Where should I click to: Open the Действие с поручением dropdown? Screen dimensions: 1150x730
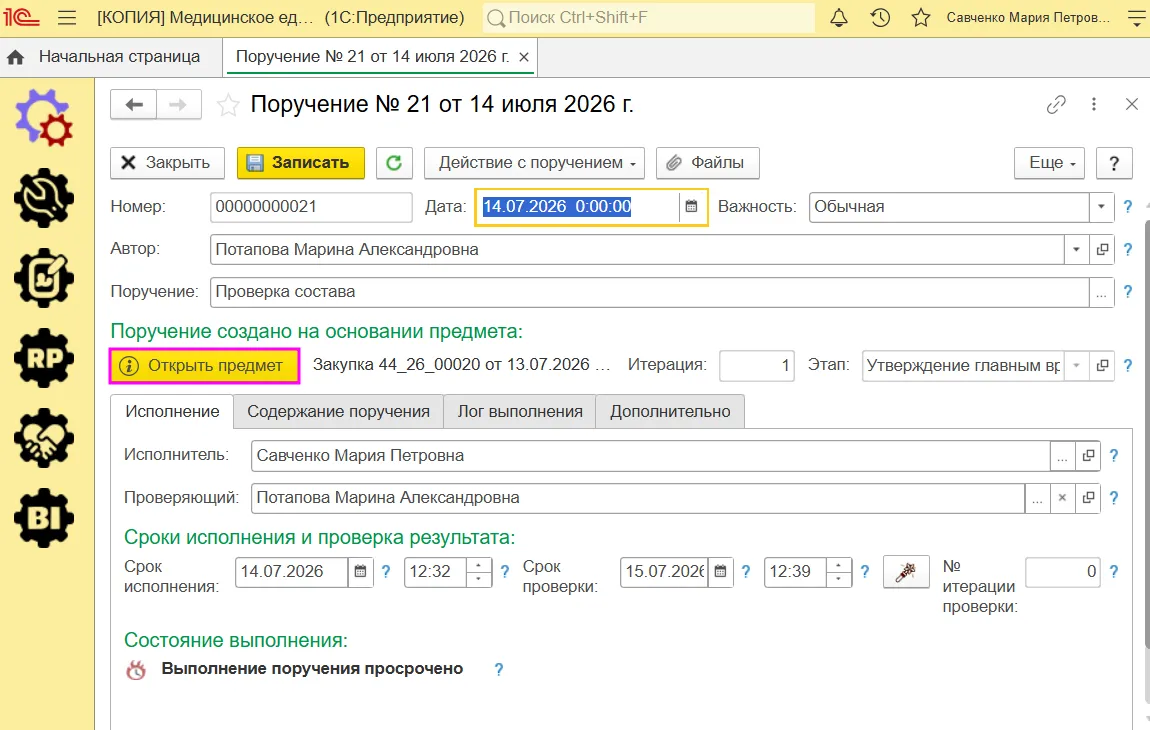click(x=534, y=163)
